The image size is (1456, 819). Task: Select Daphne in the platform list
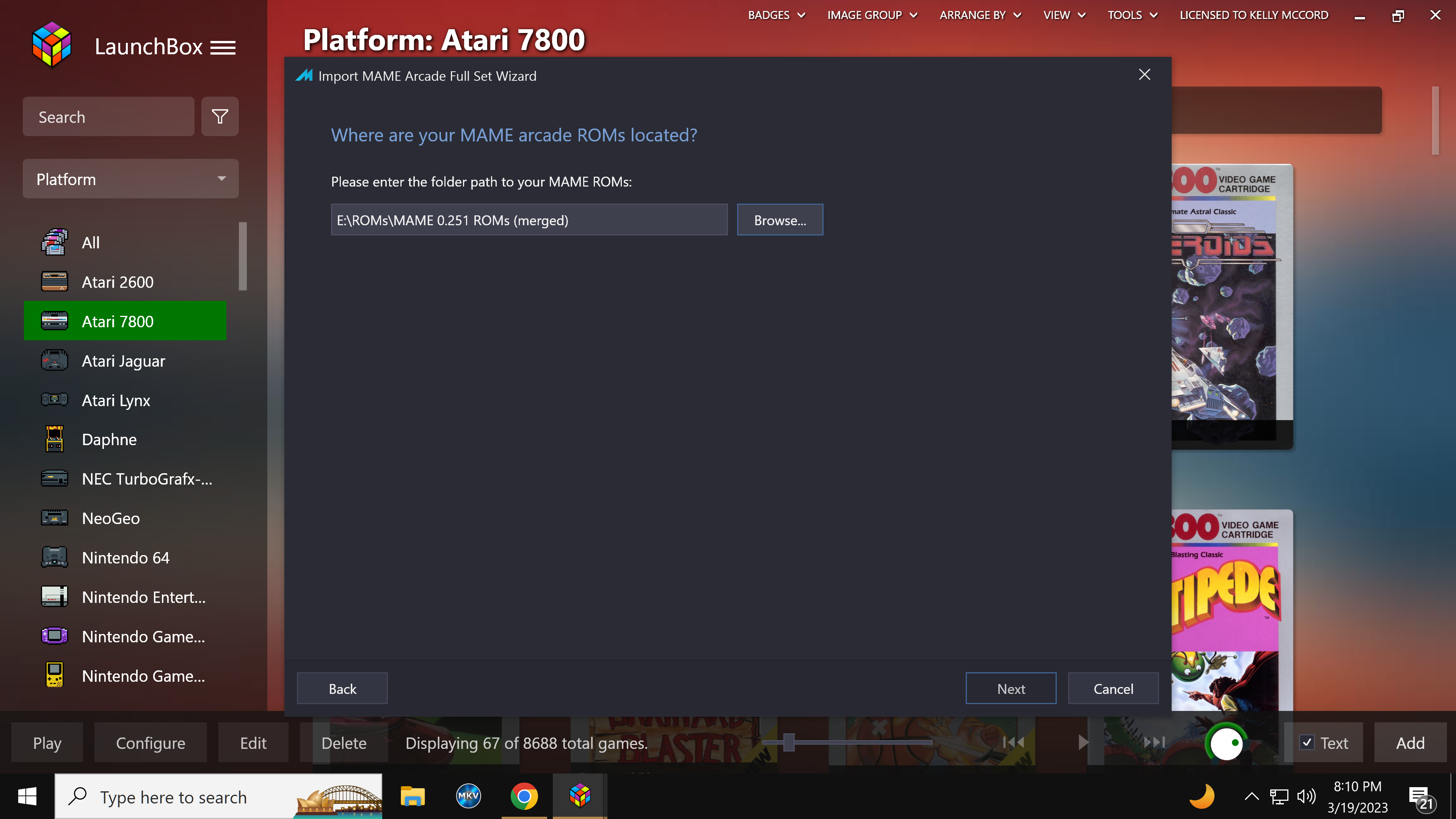(125, 439)
